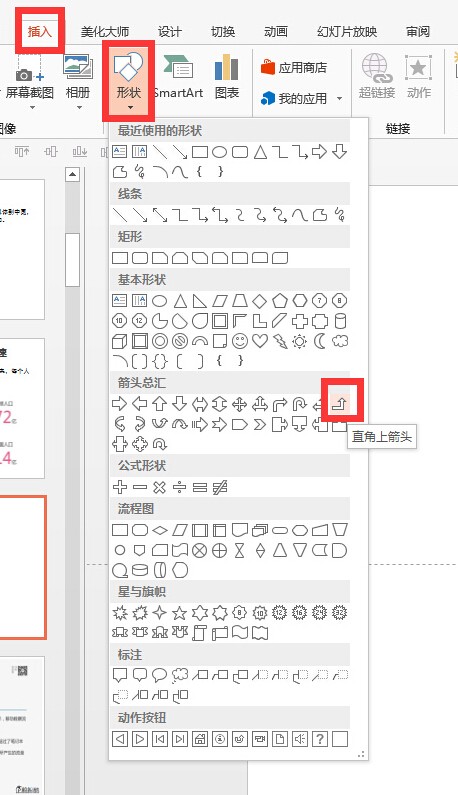
Task: Insert the not-equal equation shape
Action: pyautogui.click(x=220, y=487)
